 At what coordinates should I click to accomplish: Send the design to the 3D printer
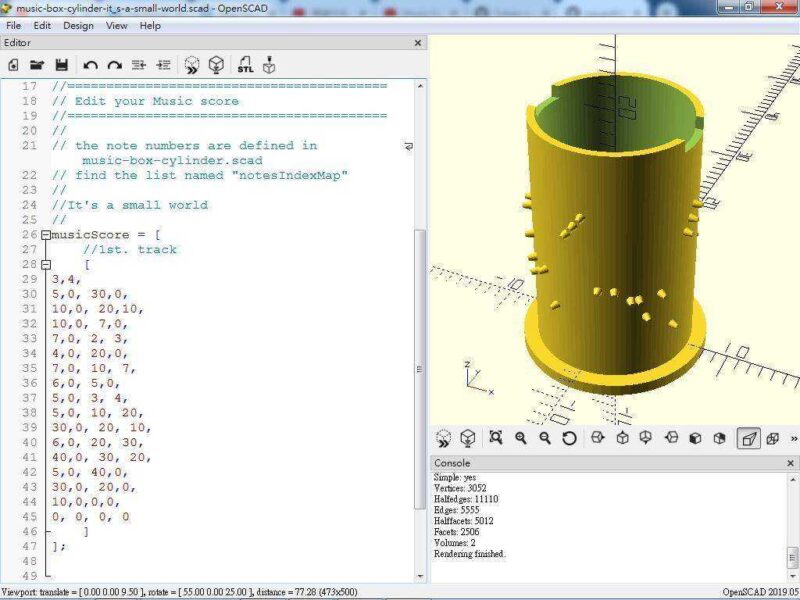pyautogui.click(x=269, y=65)
